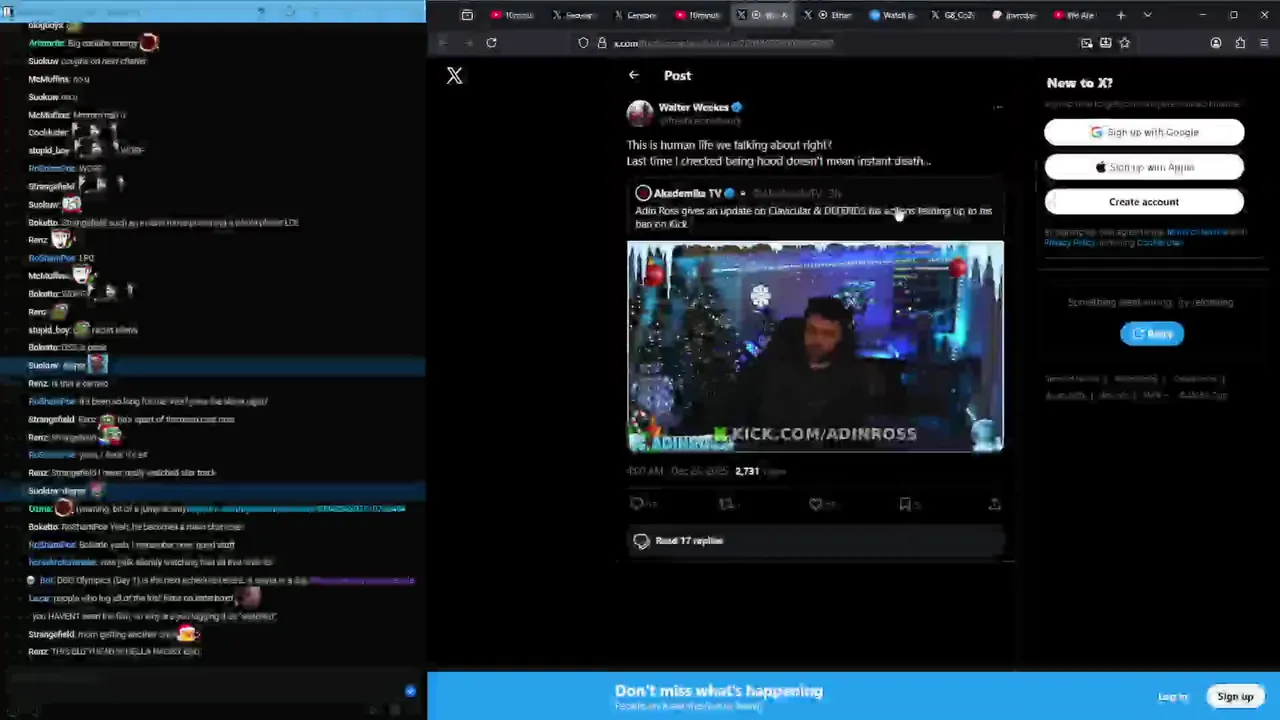
Task: Click Sign up with Google
Action: point(1144,132)
